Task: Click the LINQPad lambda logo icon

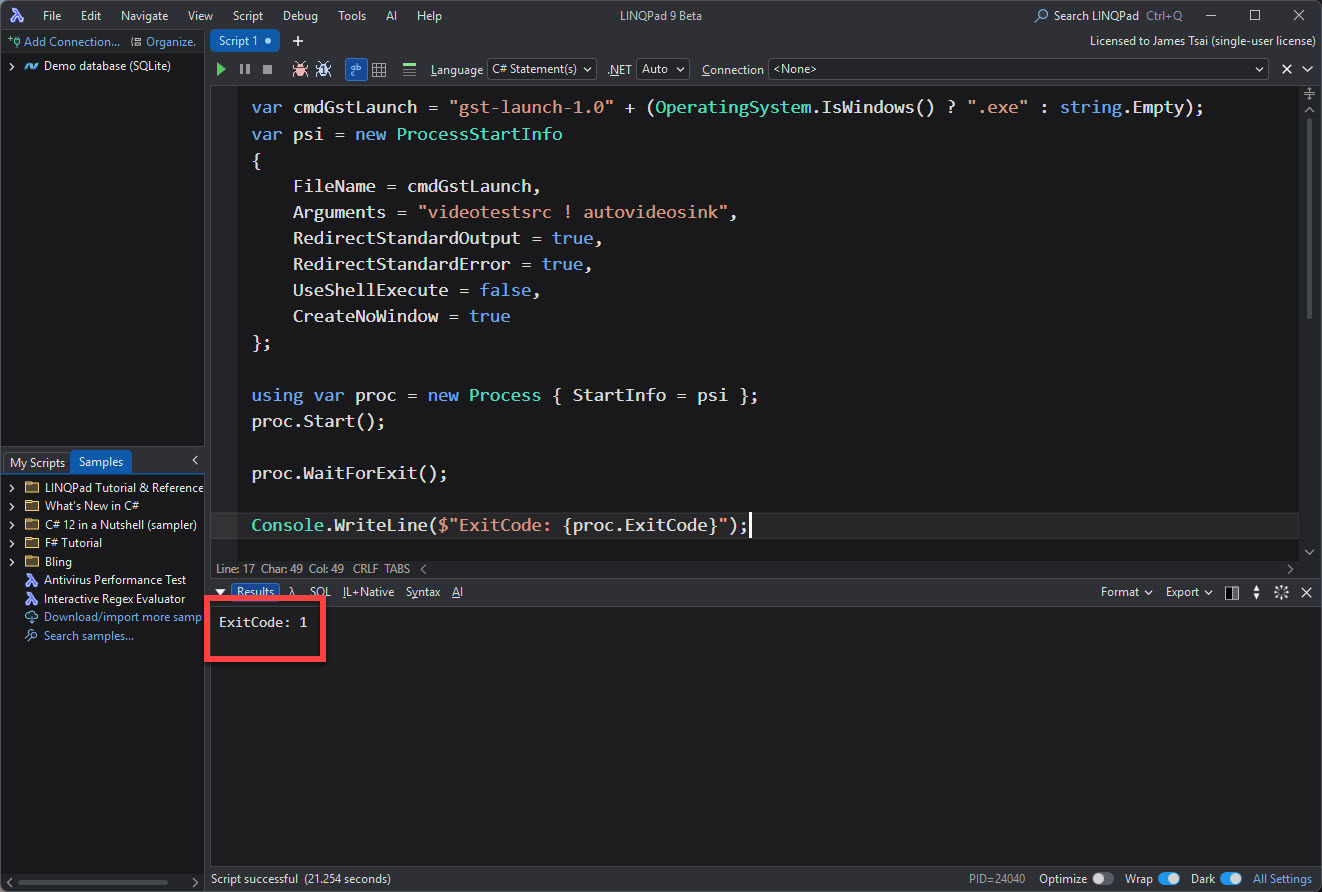Action: pyautogui.click(x=17, y=16)
